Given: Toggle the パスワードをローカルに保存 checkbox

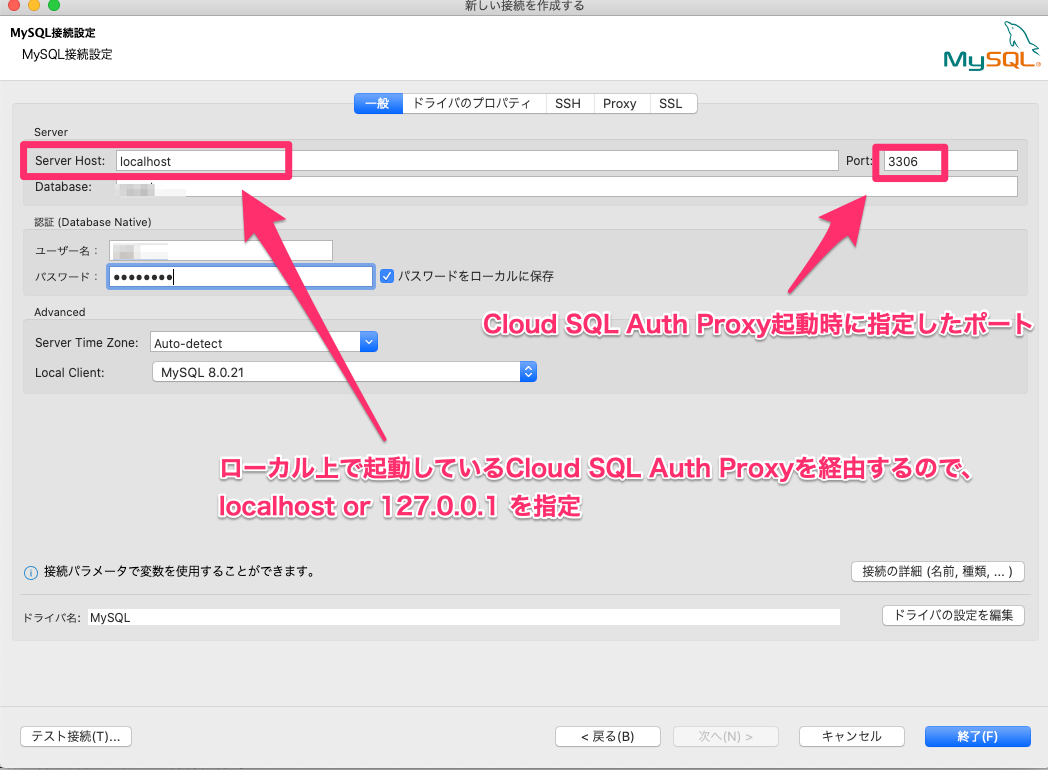Looking at the screenshot, I should point(387,276).
